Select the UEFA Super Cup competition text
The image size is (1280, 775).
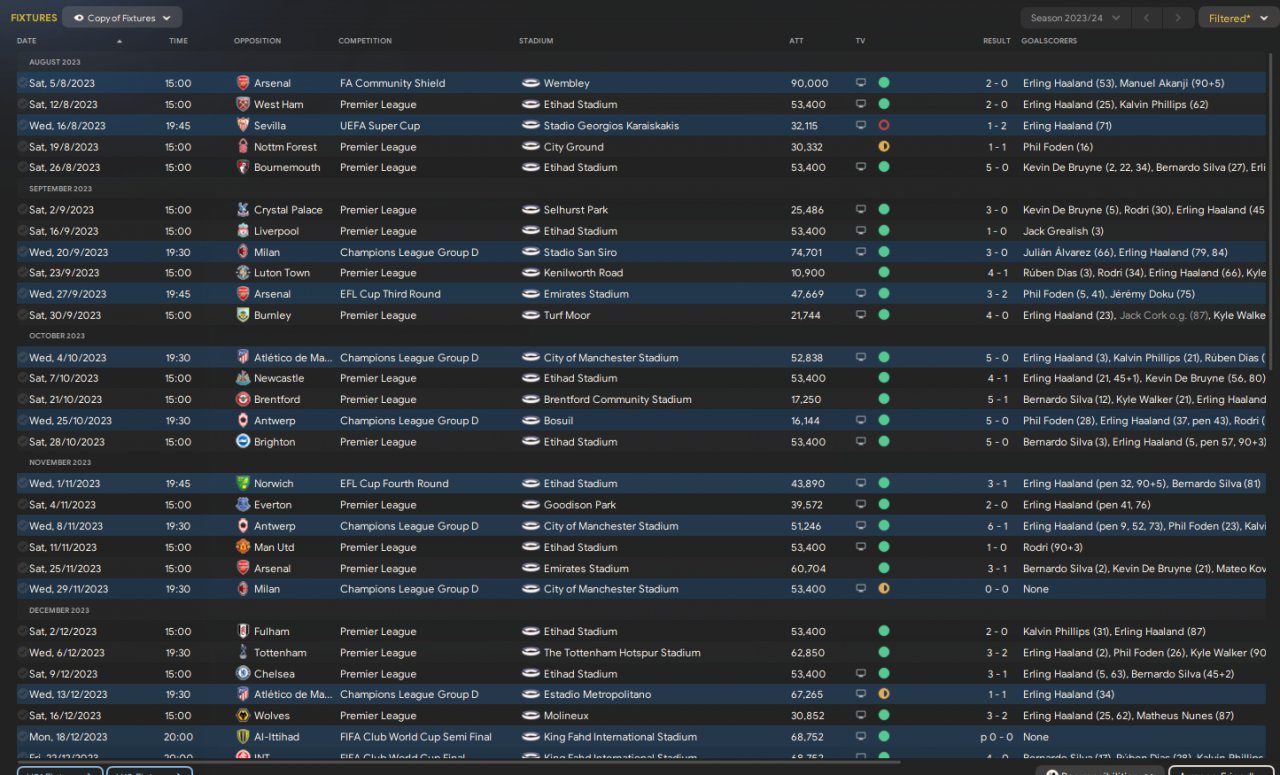click(380, 126)
